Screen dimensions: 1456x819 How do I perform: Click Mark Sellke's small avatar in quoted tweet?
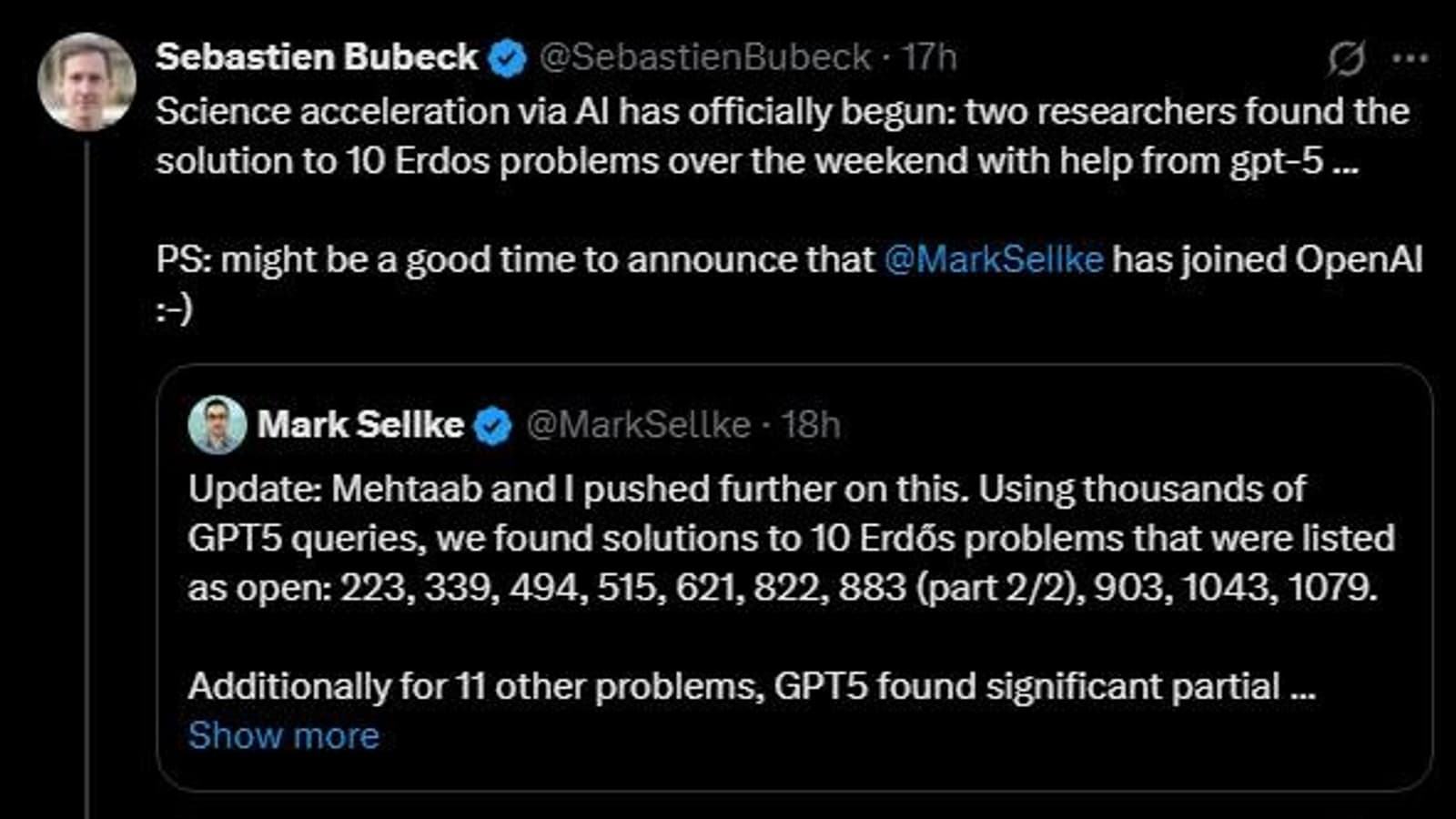217,425
